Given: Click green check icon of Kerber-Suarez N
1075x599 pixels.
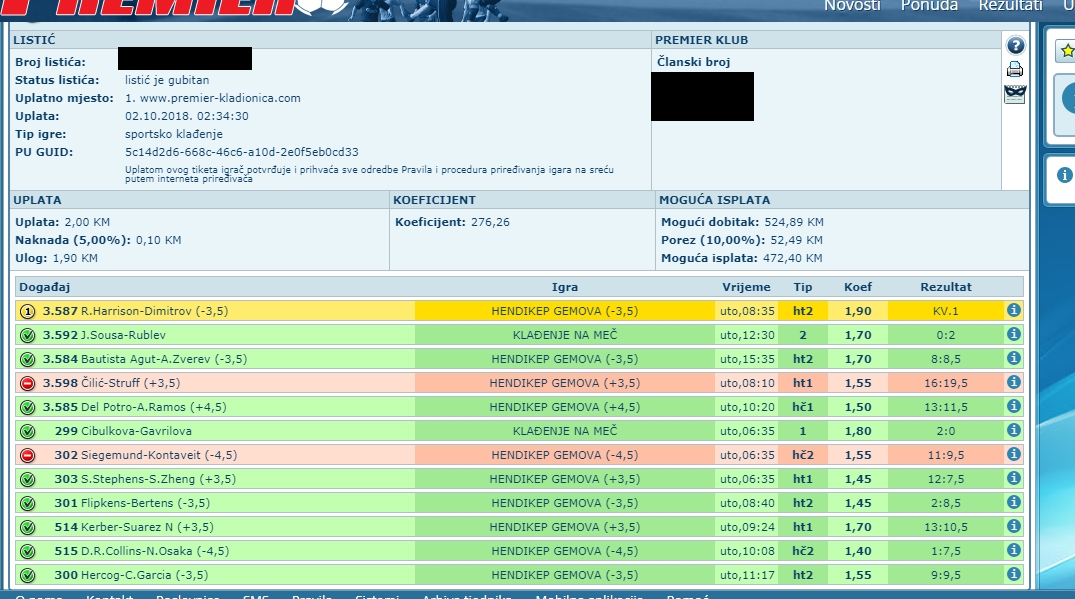Looking at the screenshot, I should [x=27, y=527].
